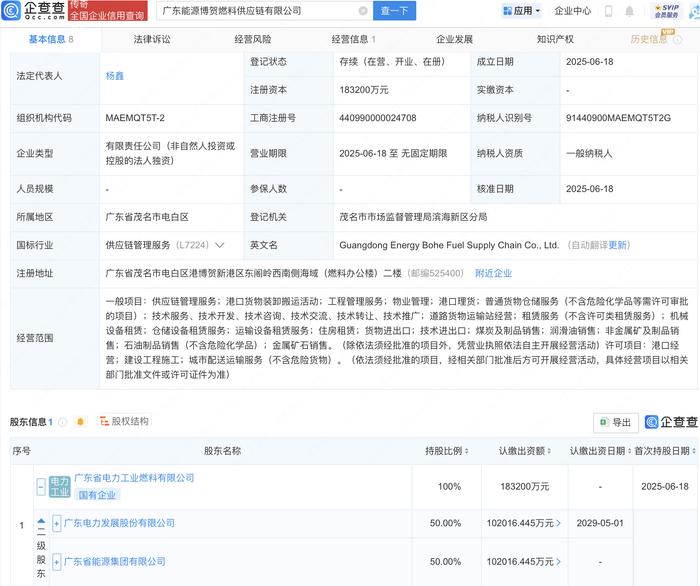Open legal representative 杨鑫 link
700x586 pixels.
(115, 76)
